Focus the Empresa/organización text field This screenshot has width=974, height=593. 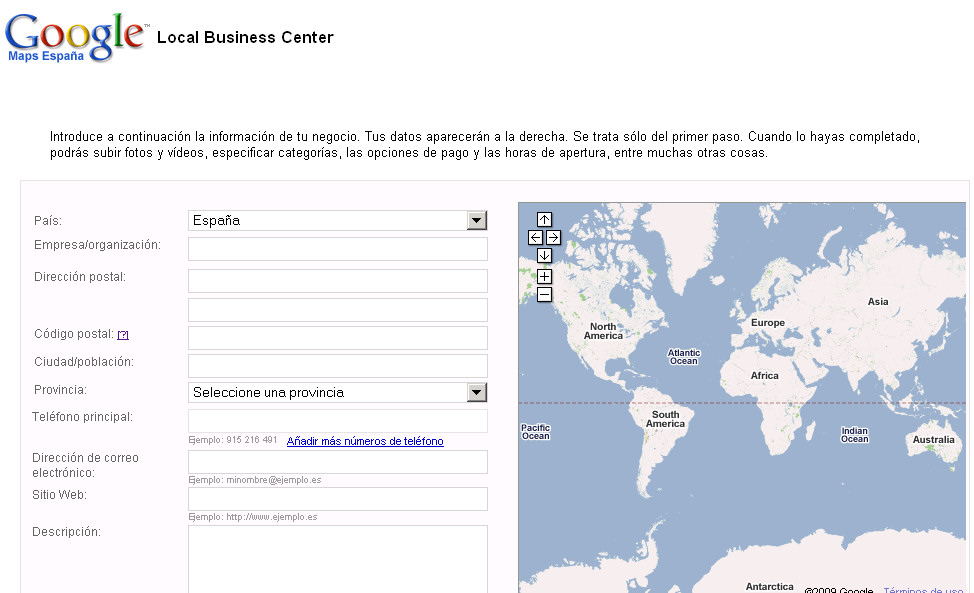point(337,249)
